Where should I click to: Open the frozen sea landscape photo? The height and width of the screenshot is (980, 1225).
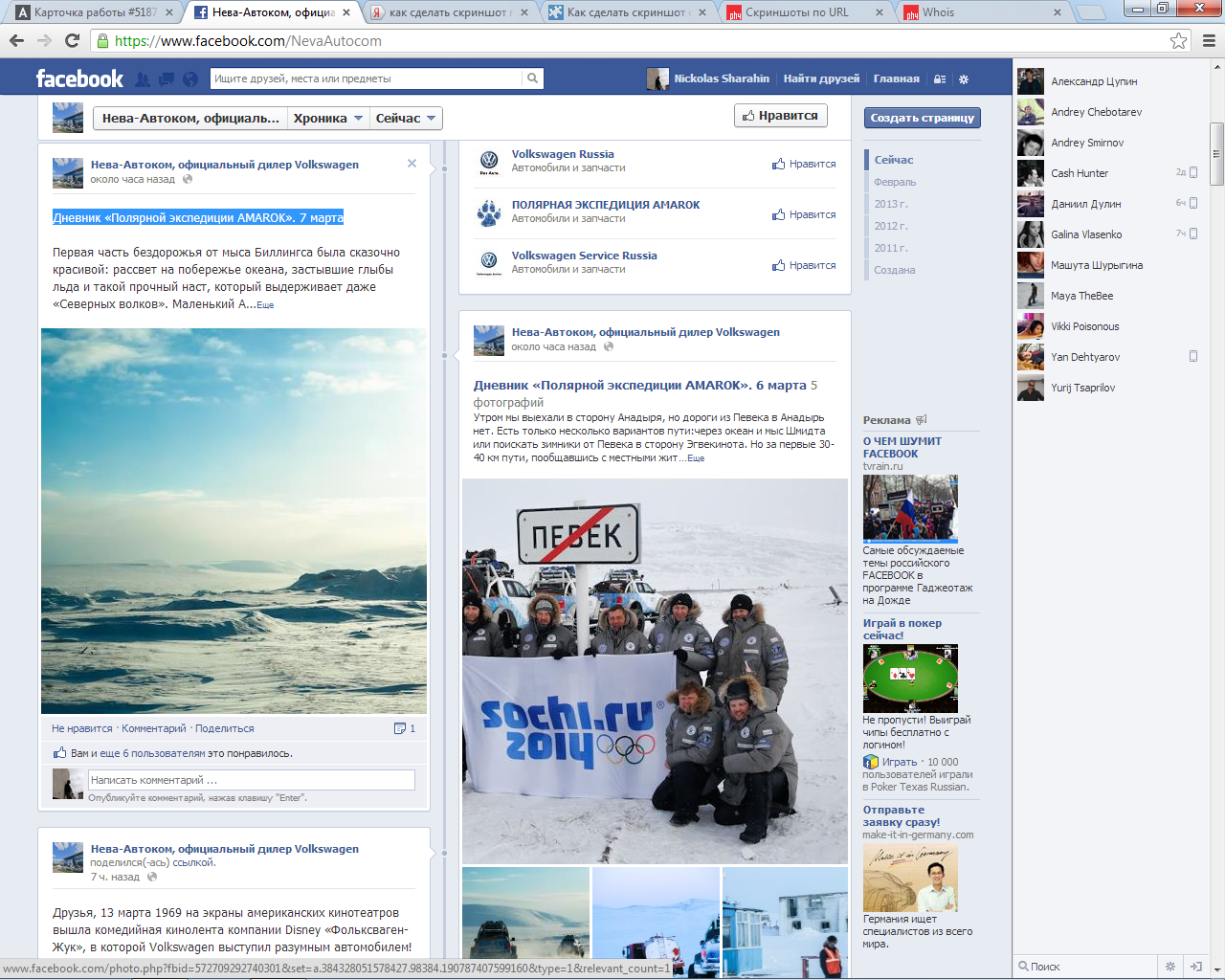click(x=234, y=522)
